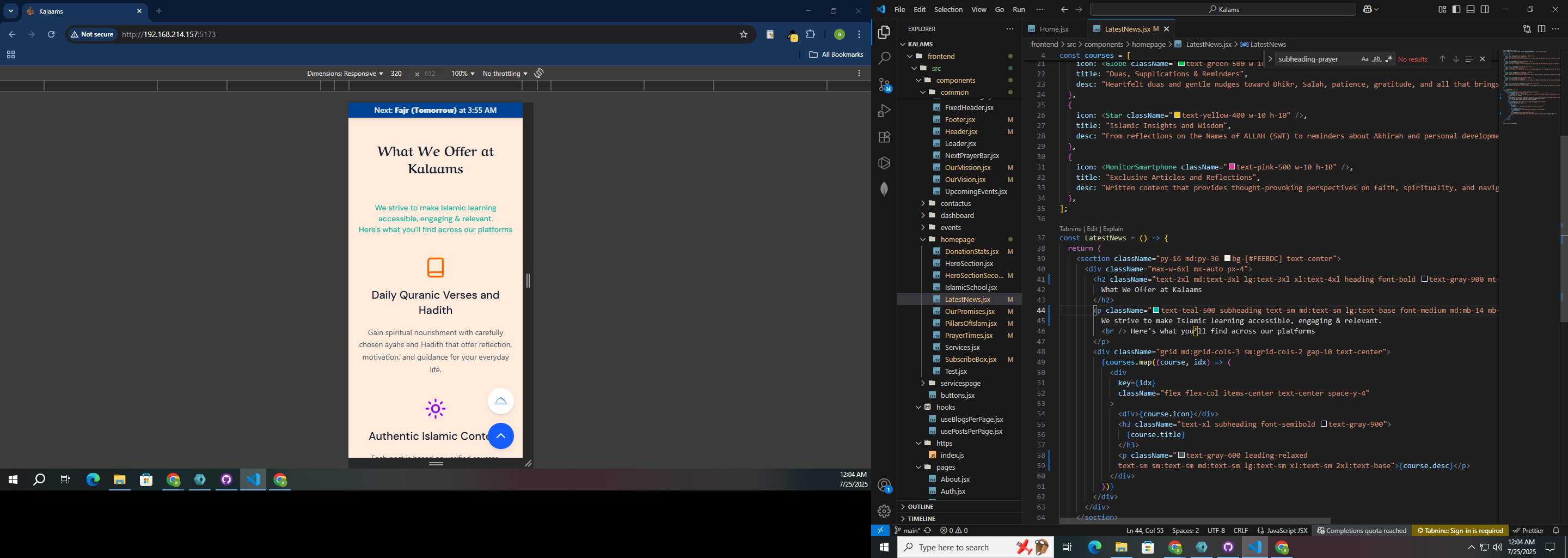This screenshot has height=558, width=1568.
Task: Open the Copilot chevron dropdown in the title bar
Action: 1377,9
